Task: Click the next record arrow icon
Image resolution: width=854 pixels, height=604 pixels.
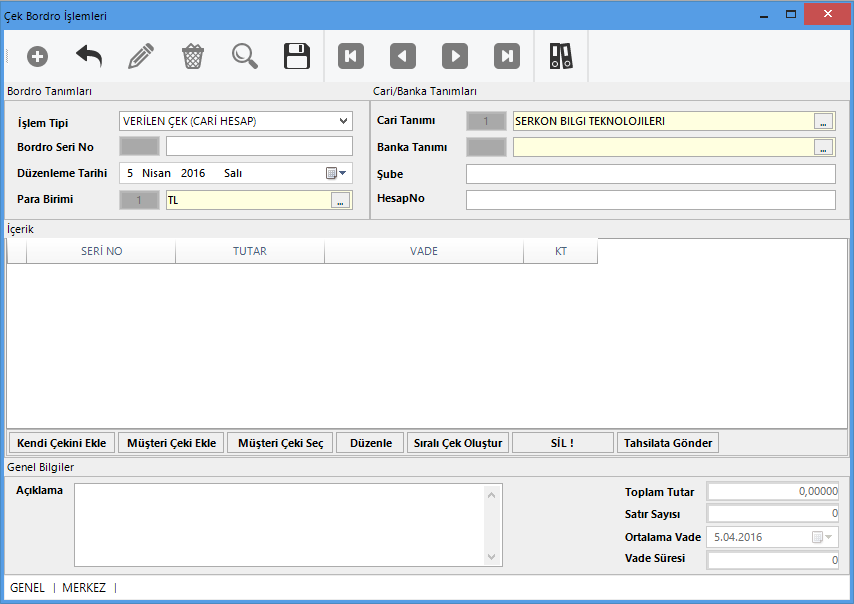Action: click(455, 56)
